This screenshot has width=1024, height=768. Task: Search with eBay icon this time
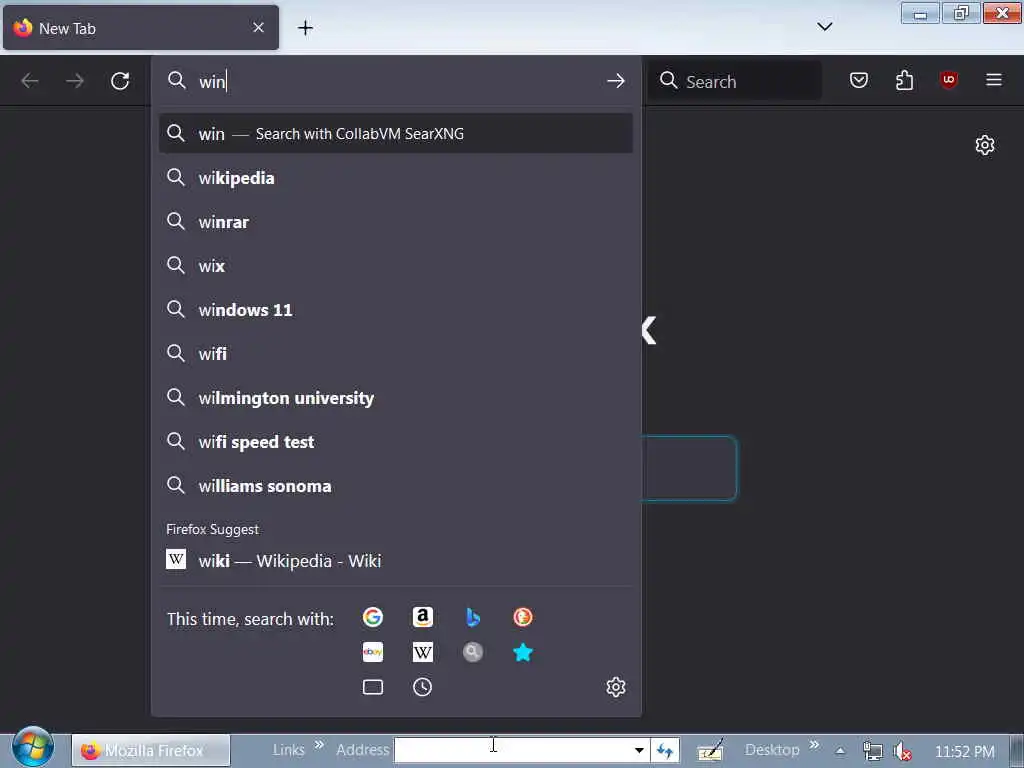tap(373, 652)
